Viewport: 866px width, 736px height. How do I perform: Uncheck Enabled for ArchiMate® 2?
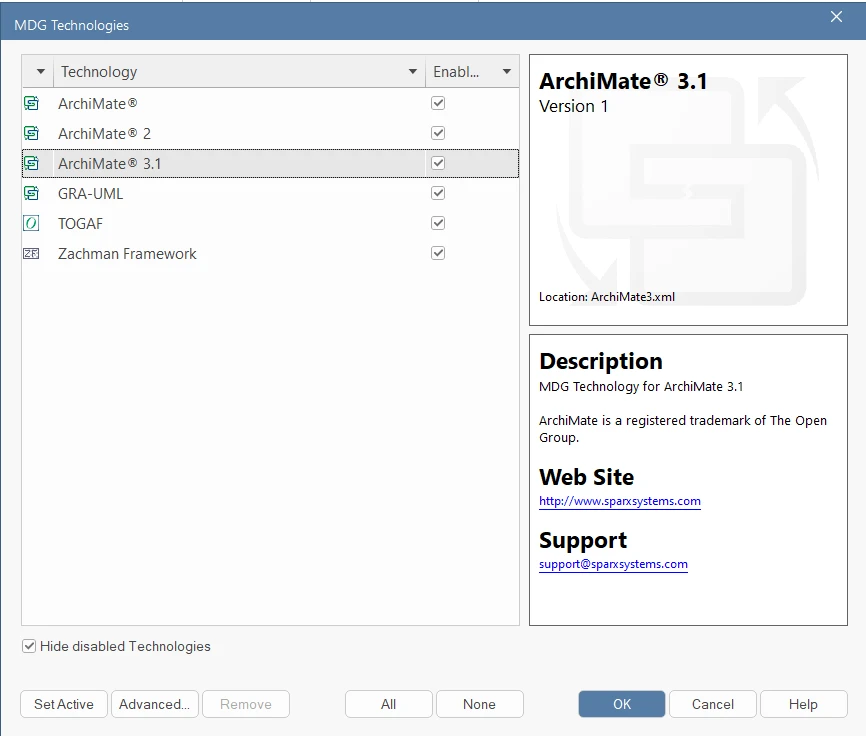(438, 133)
